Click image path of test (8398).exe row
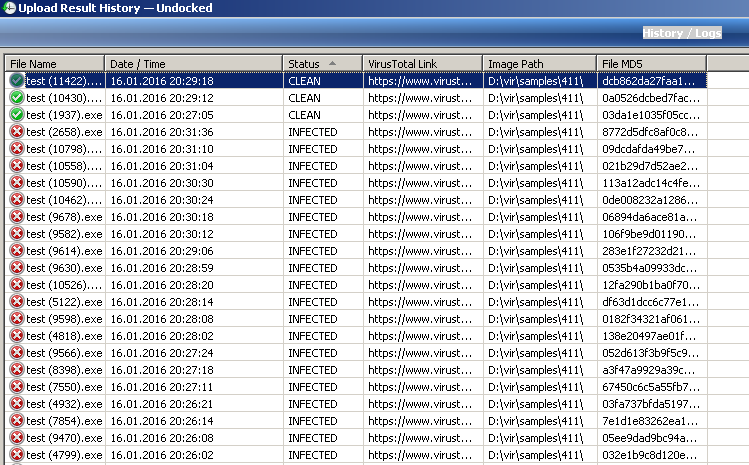 click(535, 370)
